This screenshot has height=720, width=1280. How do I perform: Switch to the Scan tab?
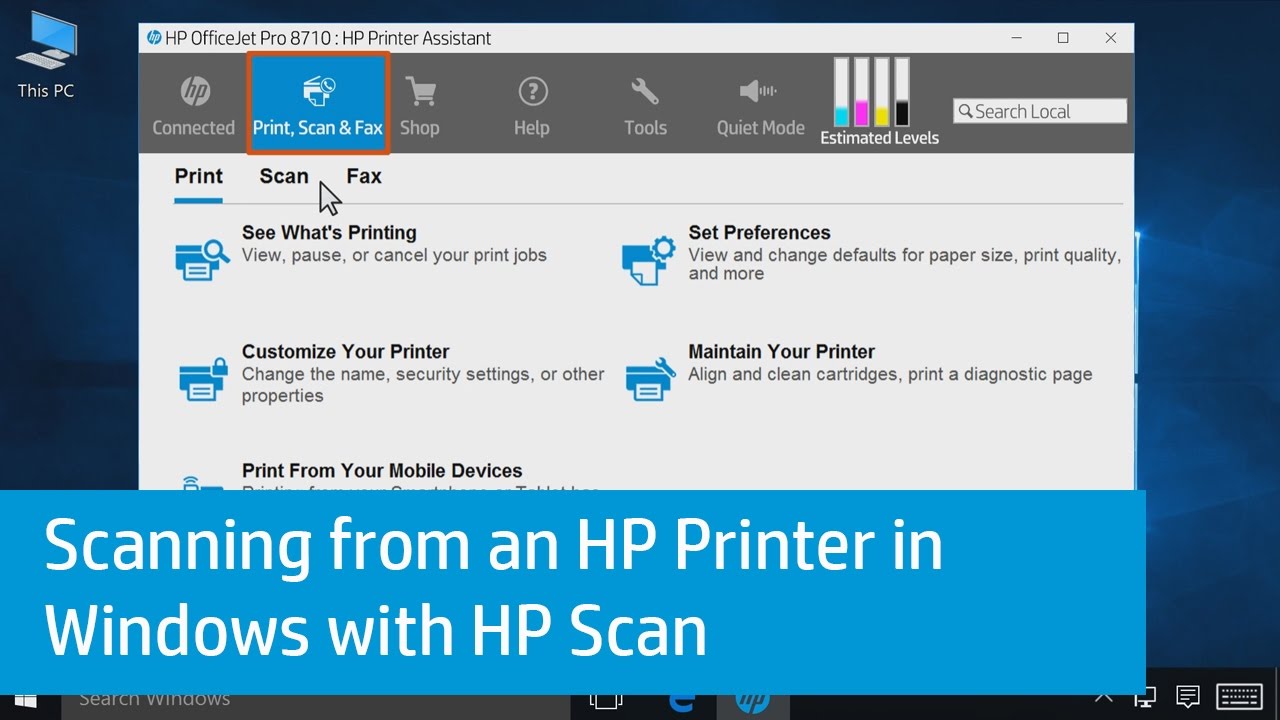click(x=284, y=177)
